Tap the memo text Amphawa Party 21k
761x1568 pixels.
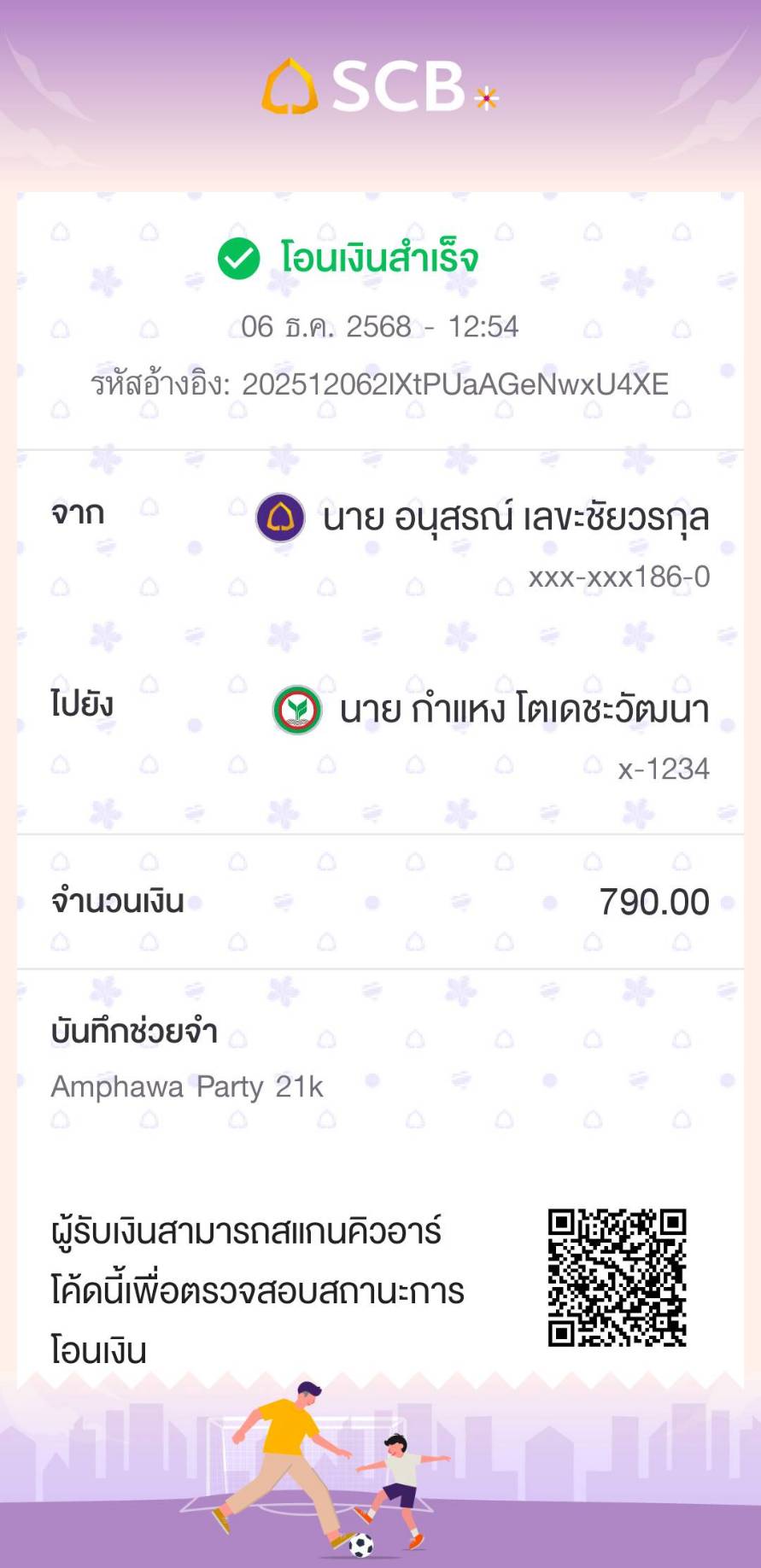tap(187, 1087)
